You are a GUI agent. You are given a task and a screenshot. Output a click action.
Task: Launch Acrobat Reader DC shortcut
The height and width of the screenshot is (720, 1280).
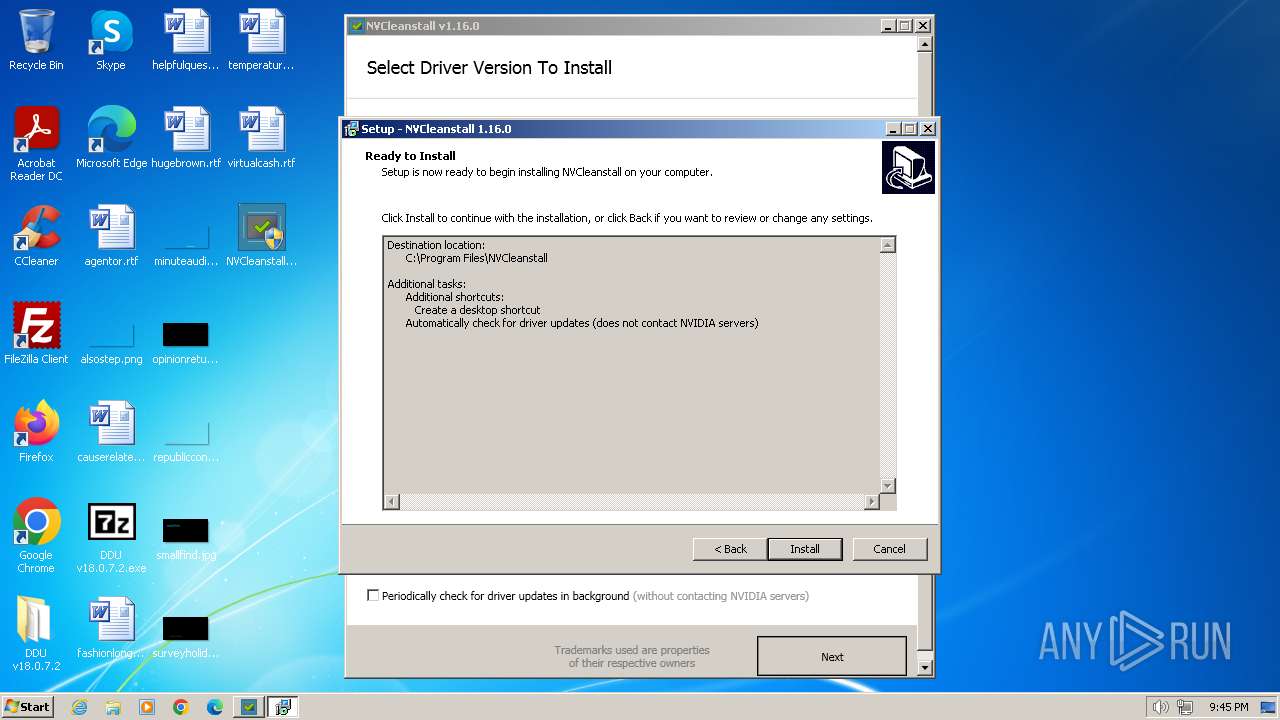(36, 144)
